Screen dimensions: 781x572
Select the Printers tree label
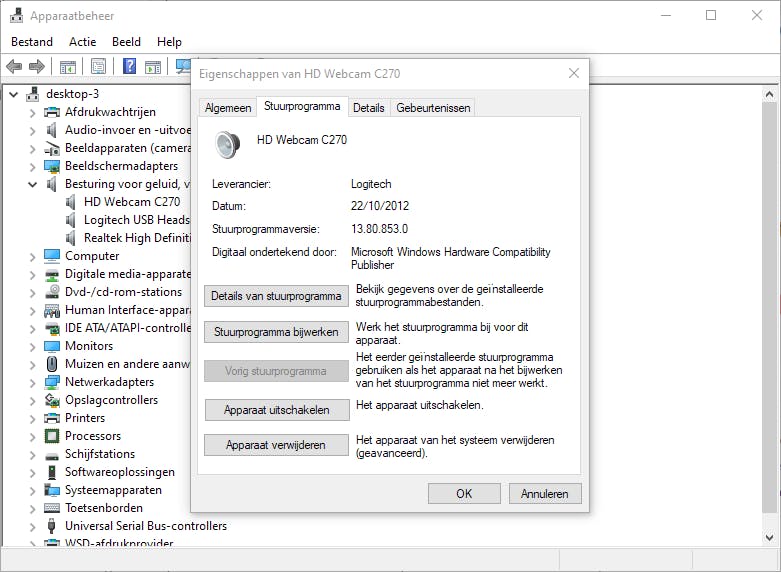85,418
